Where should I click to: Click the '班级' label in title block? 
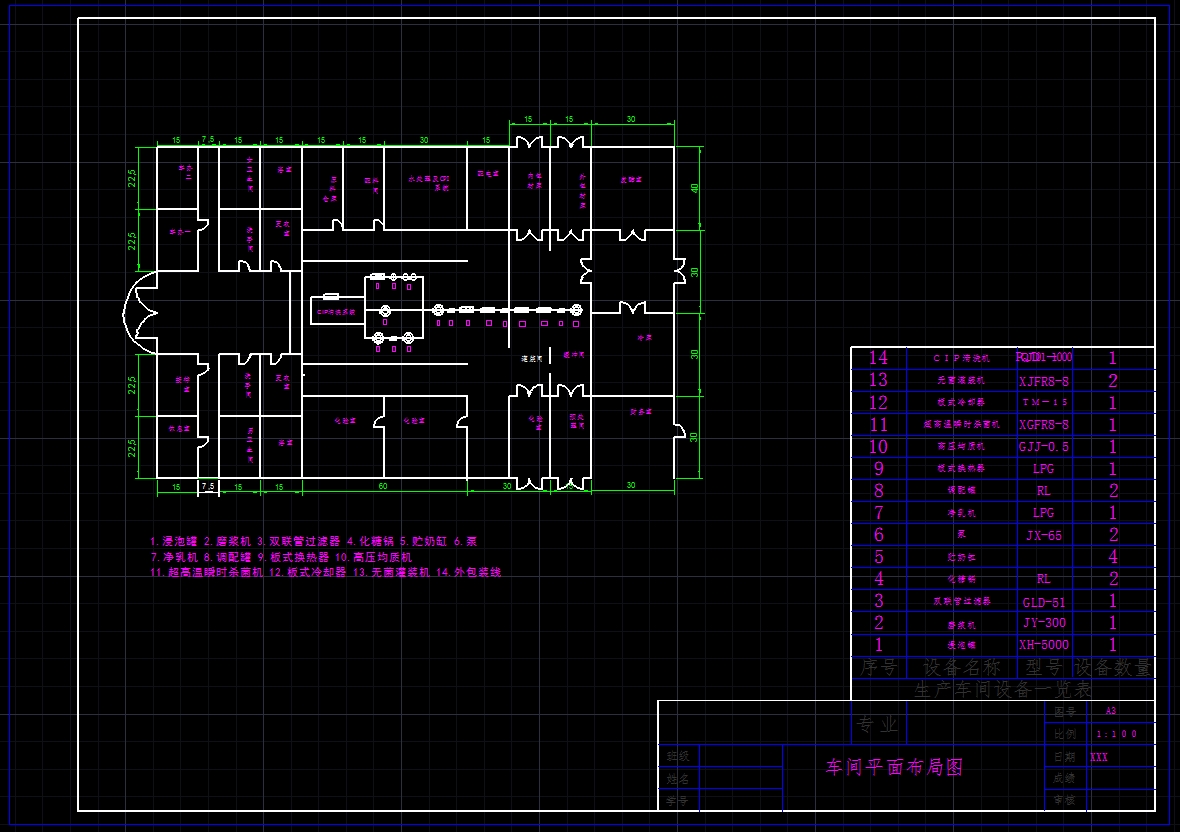[x=678, y=756]
